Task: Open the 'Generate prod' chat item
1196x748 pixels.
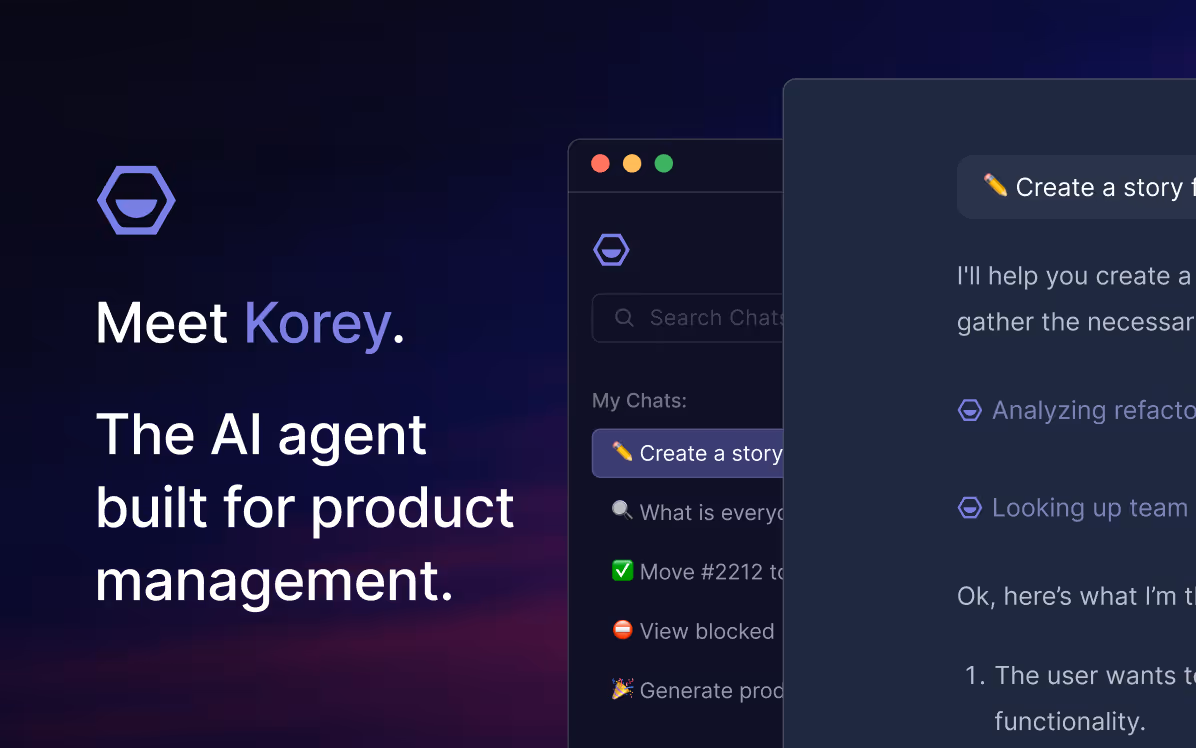Action: coord(697,690)
